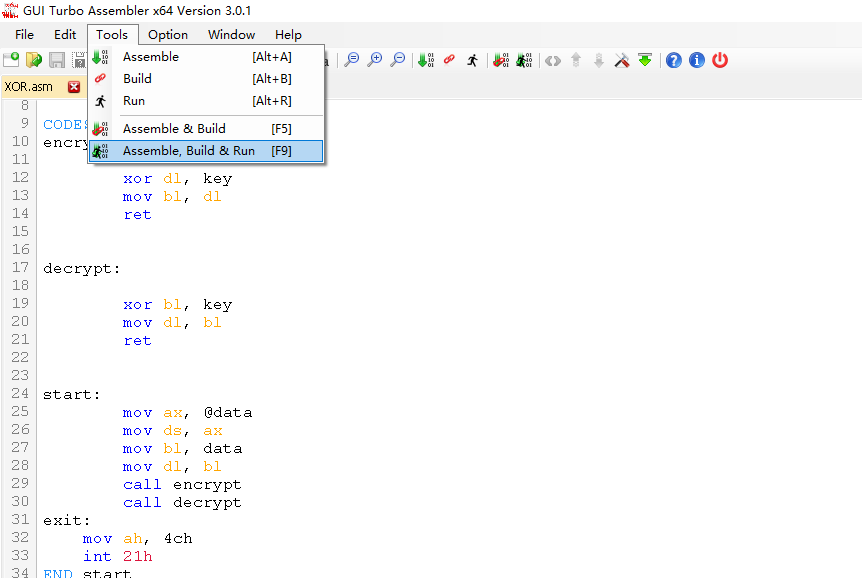The image size is (862, 578).
Task: Click line number 24 in the gutter
Action: coord(20,393)
